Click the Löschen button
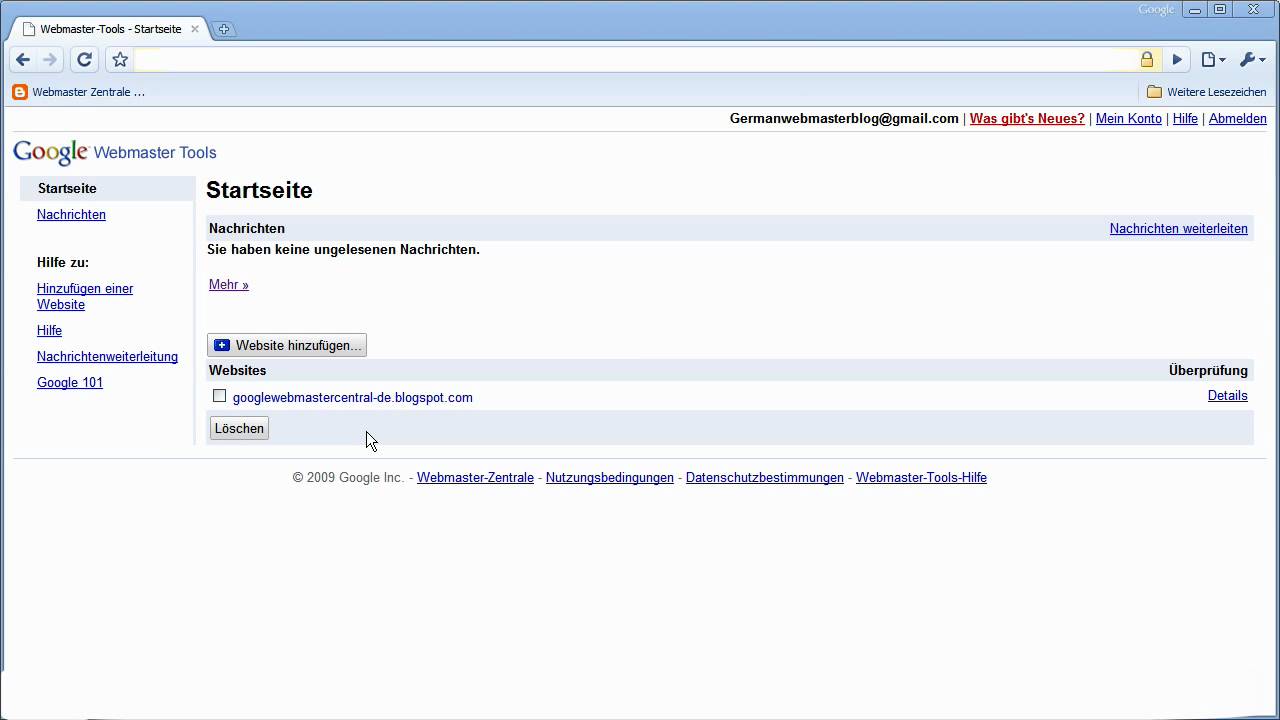 pyautogui.click(x=239, y=428)
